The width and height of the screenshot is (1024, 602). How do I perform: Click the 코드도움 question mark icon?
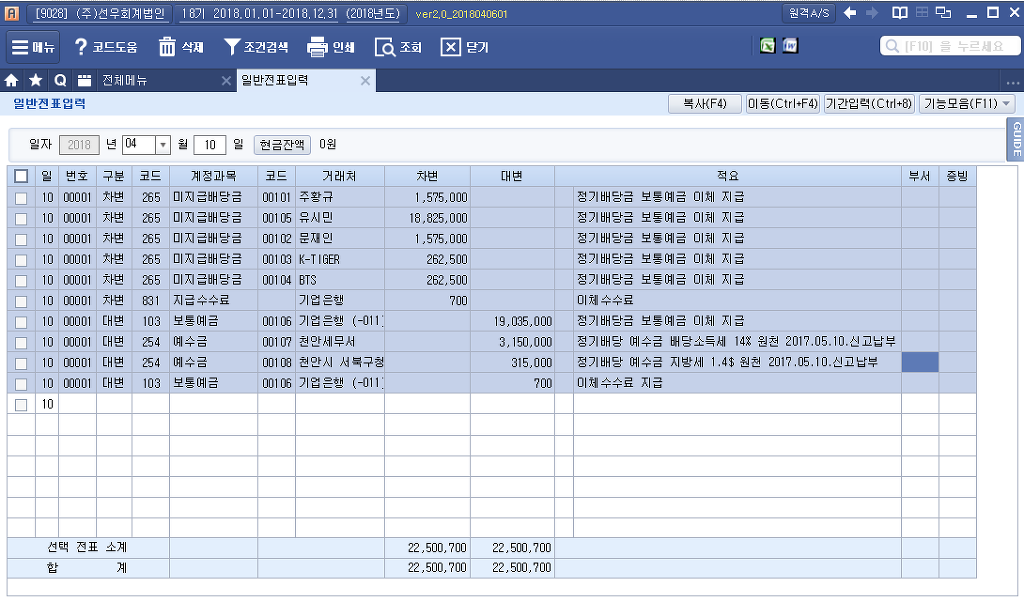(81, 47)
